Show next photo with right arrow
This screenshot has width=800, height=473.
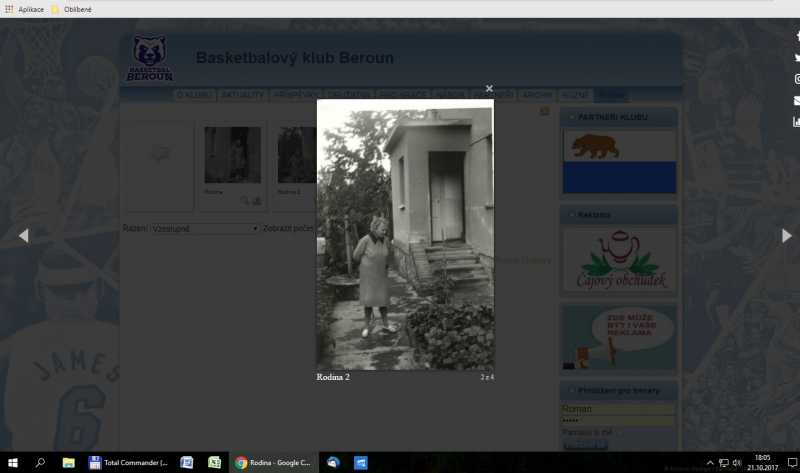[x=787, y=236]
